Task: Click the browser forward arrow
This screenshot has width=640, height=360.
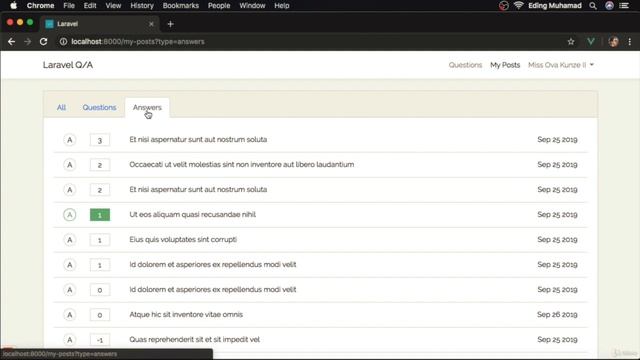Action: click(x=27, y=42)
